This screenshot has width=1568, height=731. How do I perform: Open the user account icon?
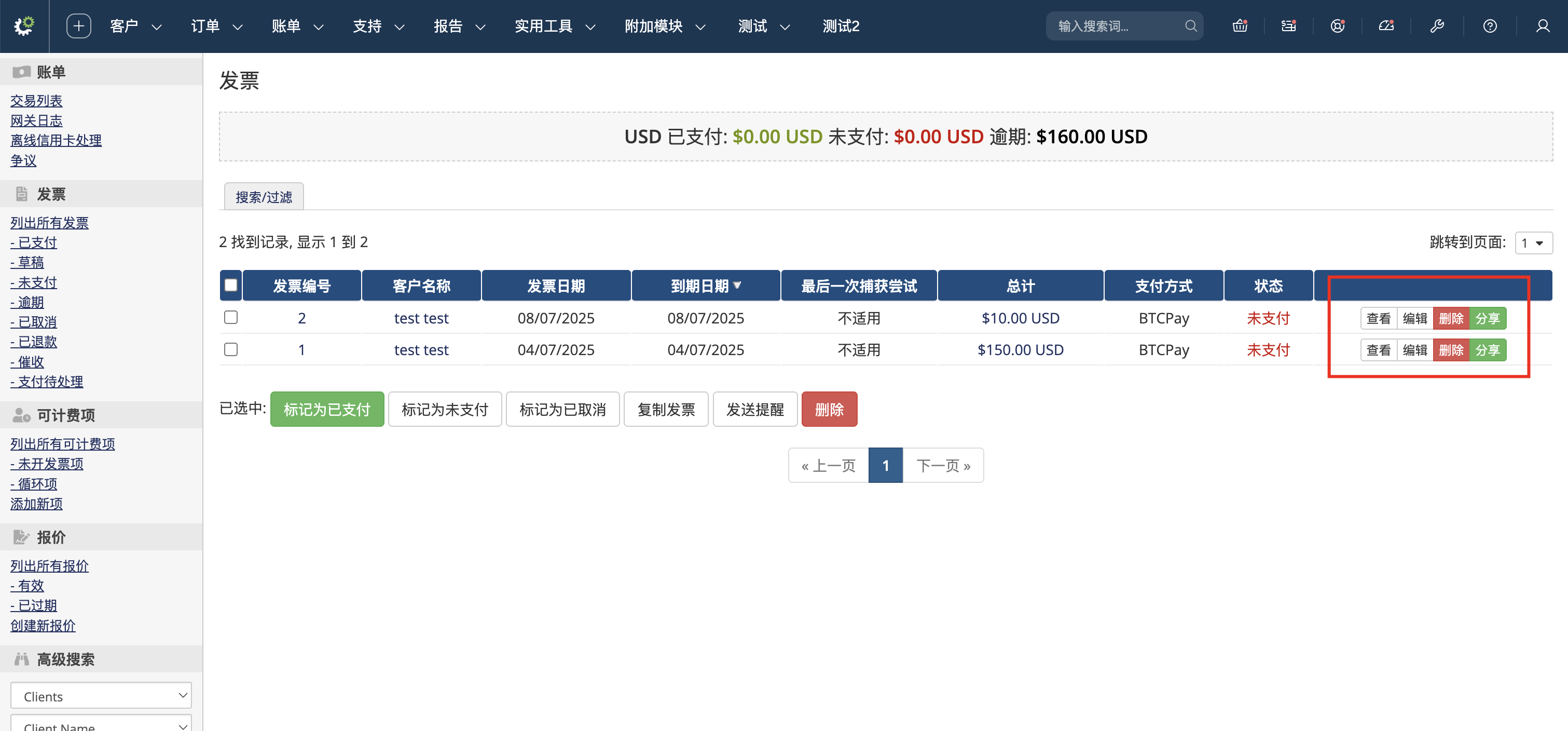1543,25
